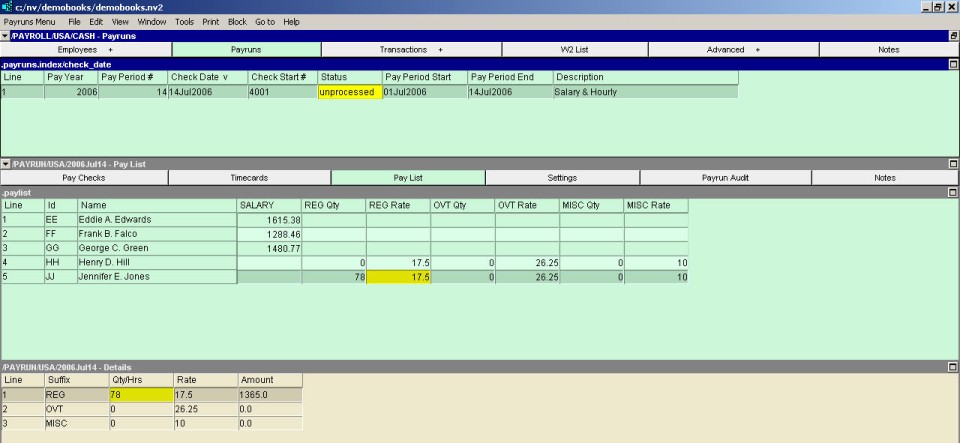Collapse the PAYRUN Pay List panel arrow

pos(5,163)
